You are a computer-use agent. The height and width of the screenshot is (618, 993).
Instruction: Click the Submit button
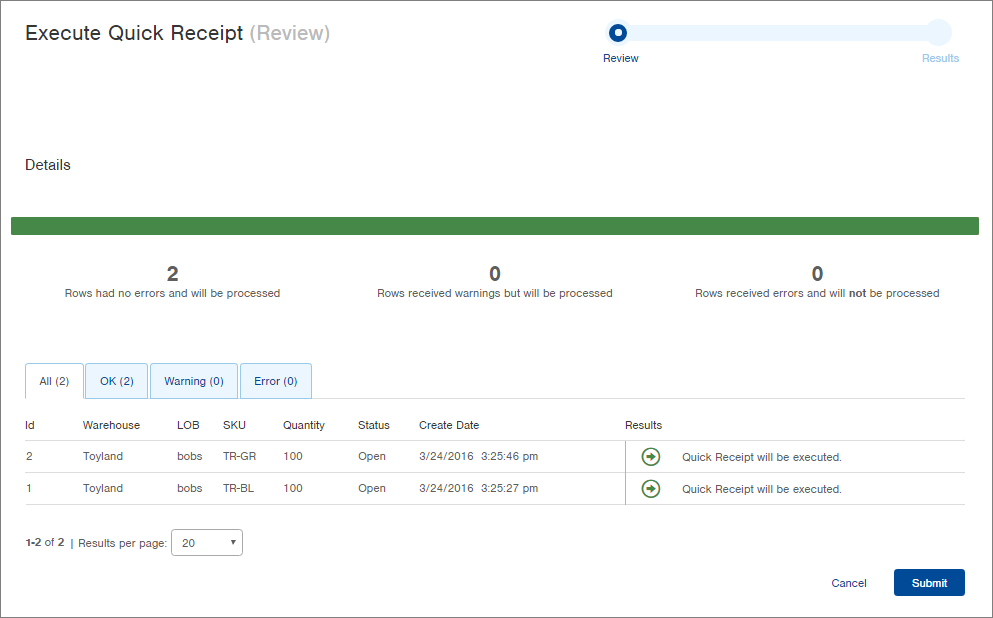pyautogui.click(x=929, y=583)
